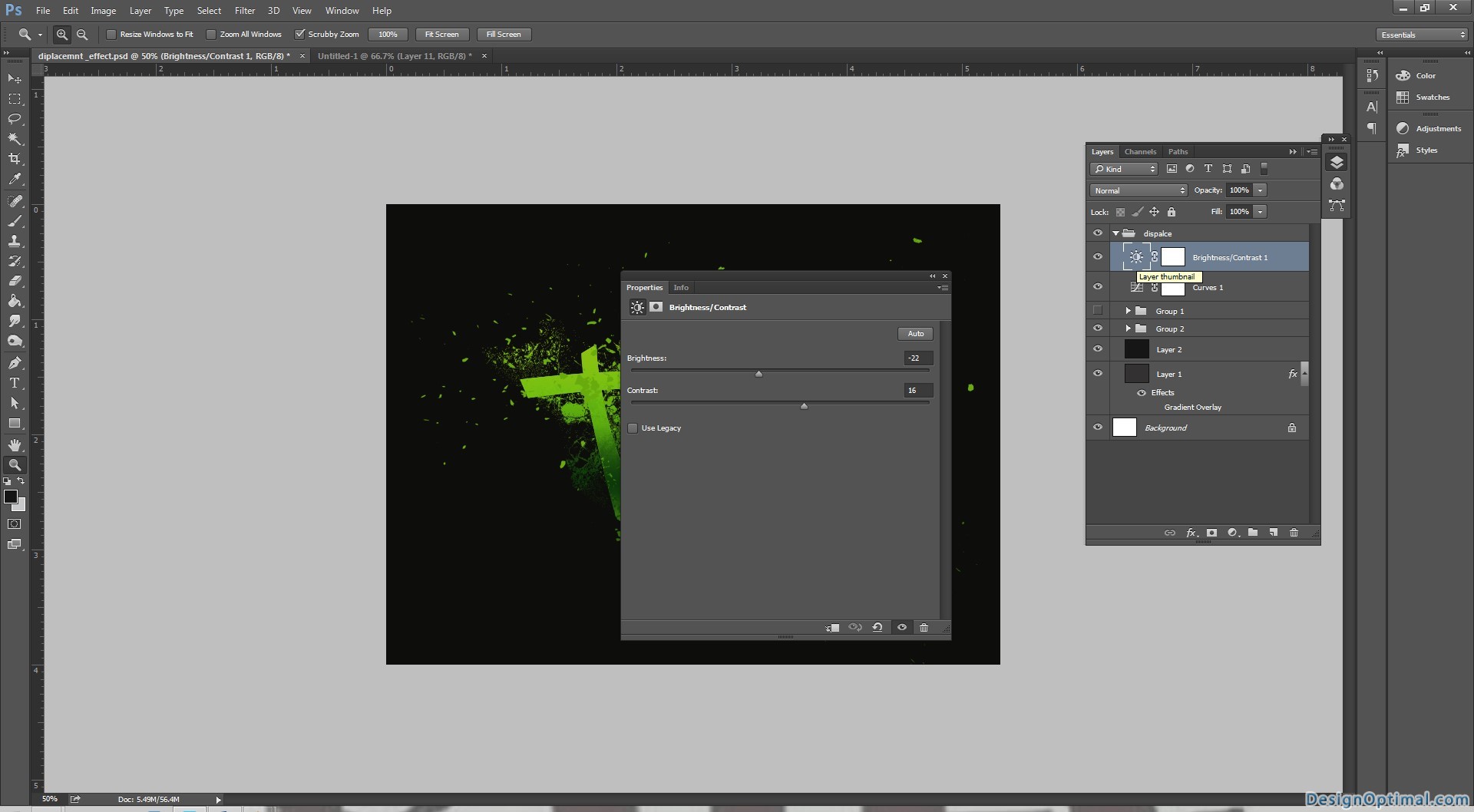Delete adjustment layer from Properties panel trash
Screen dimensions: 1474x812
pyautogui.click(x=924, y=628)
